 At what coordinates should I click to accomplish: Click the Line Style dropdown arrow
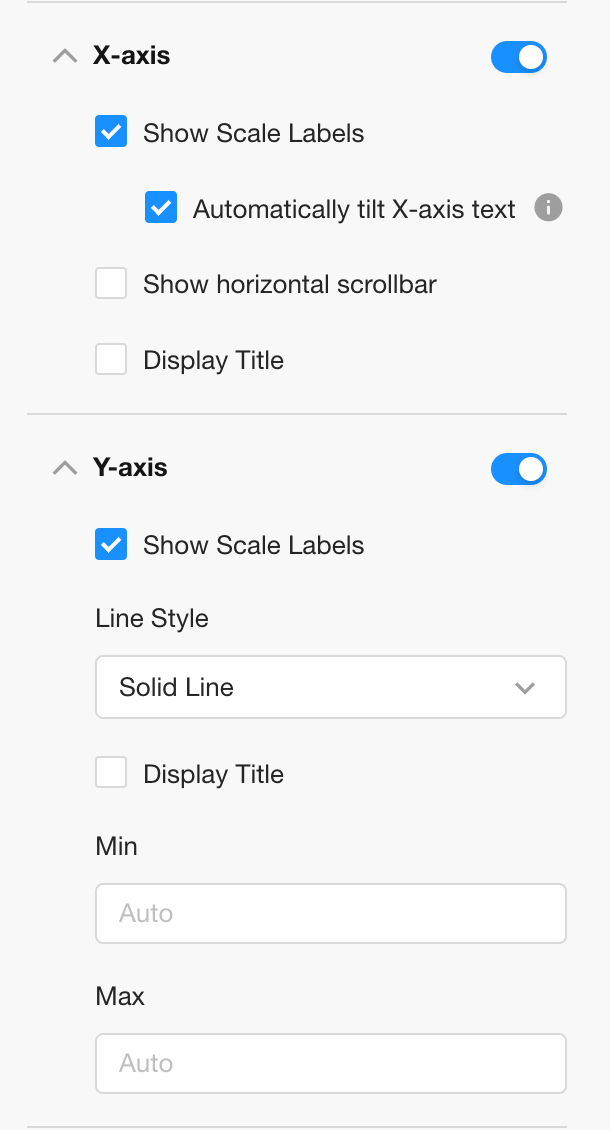[524, 688]
